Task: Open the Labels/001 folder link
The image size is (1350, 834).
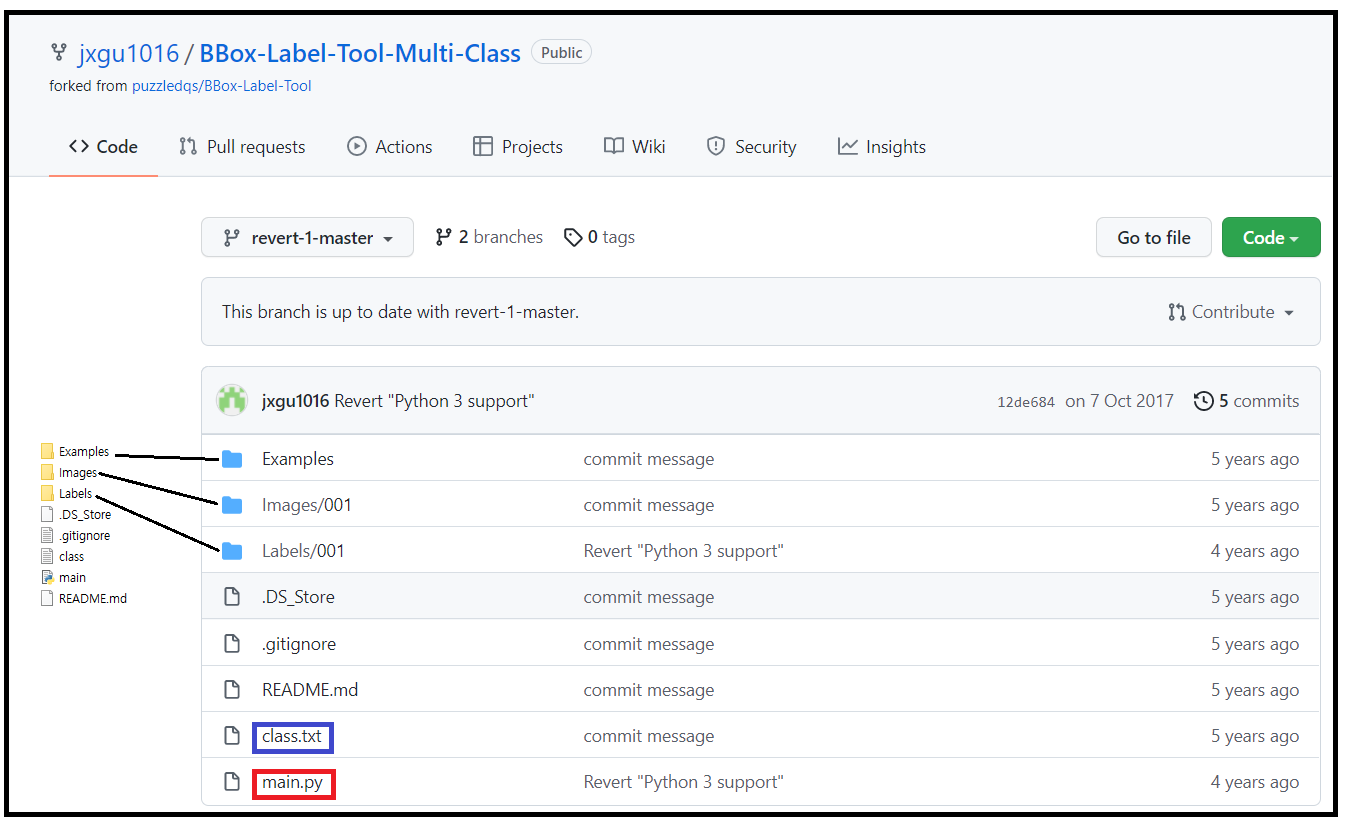Action: (x=303, y=551)
